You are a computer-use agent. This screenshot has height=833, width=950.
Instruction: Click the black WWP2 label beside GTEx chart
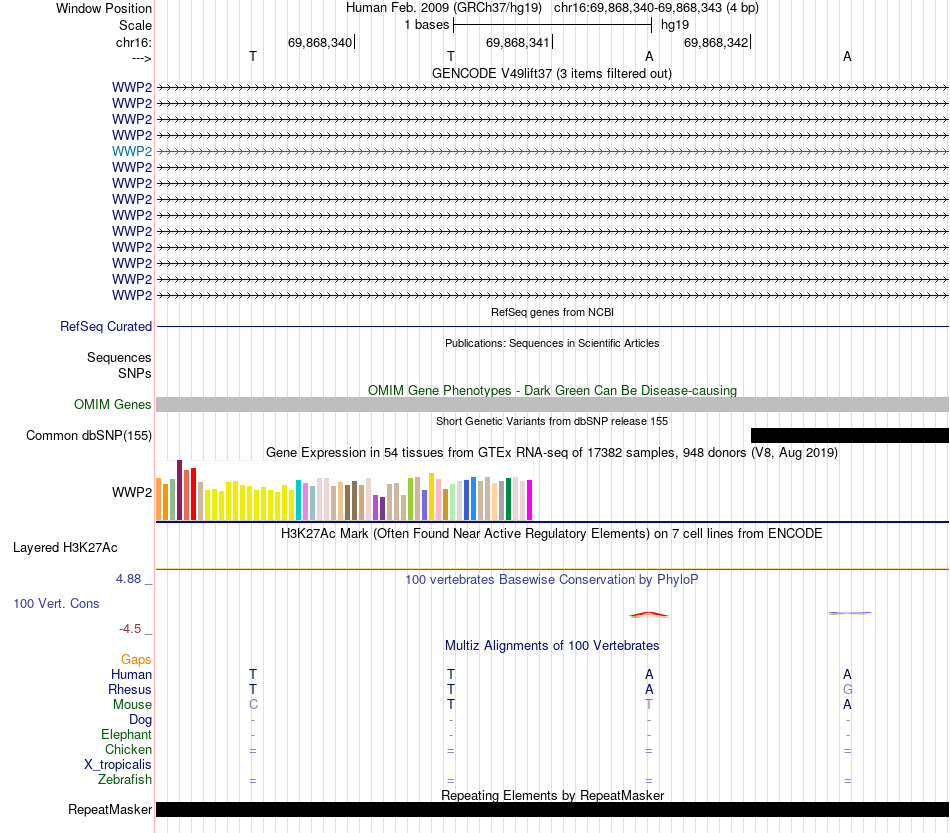tap(131, 493)
